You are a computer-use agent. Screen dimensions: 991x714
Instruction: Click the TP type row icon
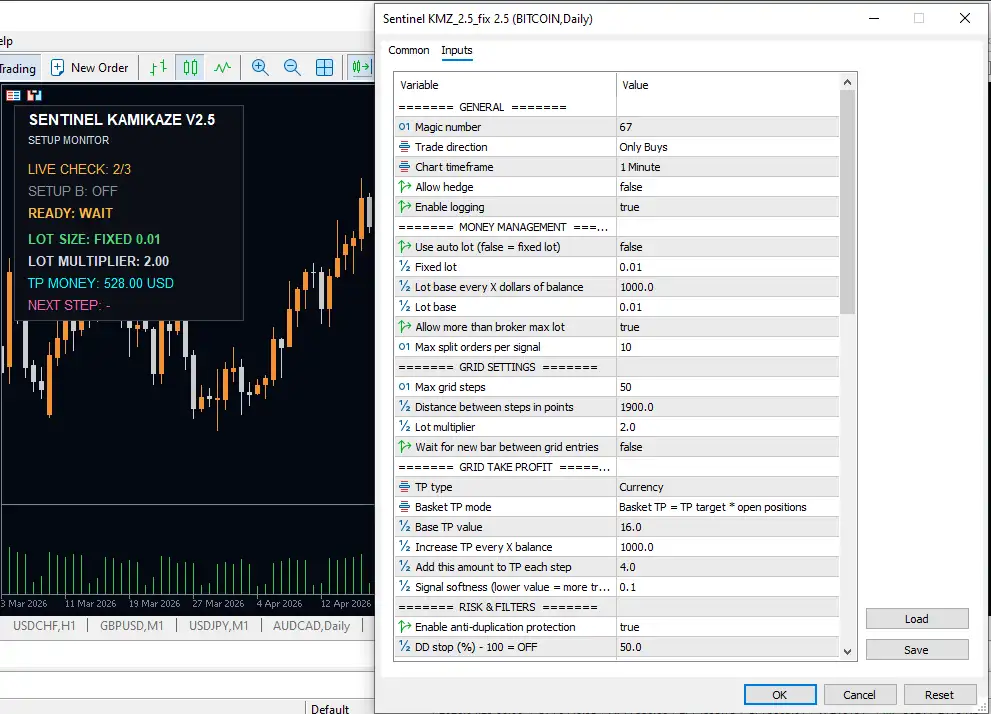click(404, 487)
